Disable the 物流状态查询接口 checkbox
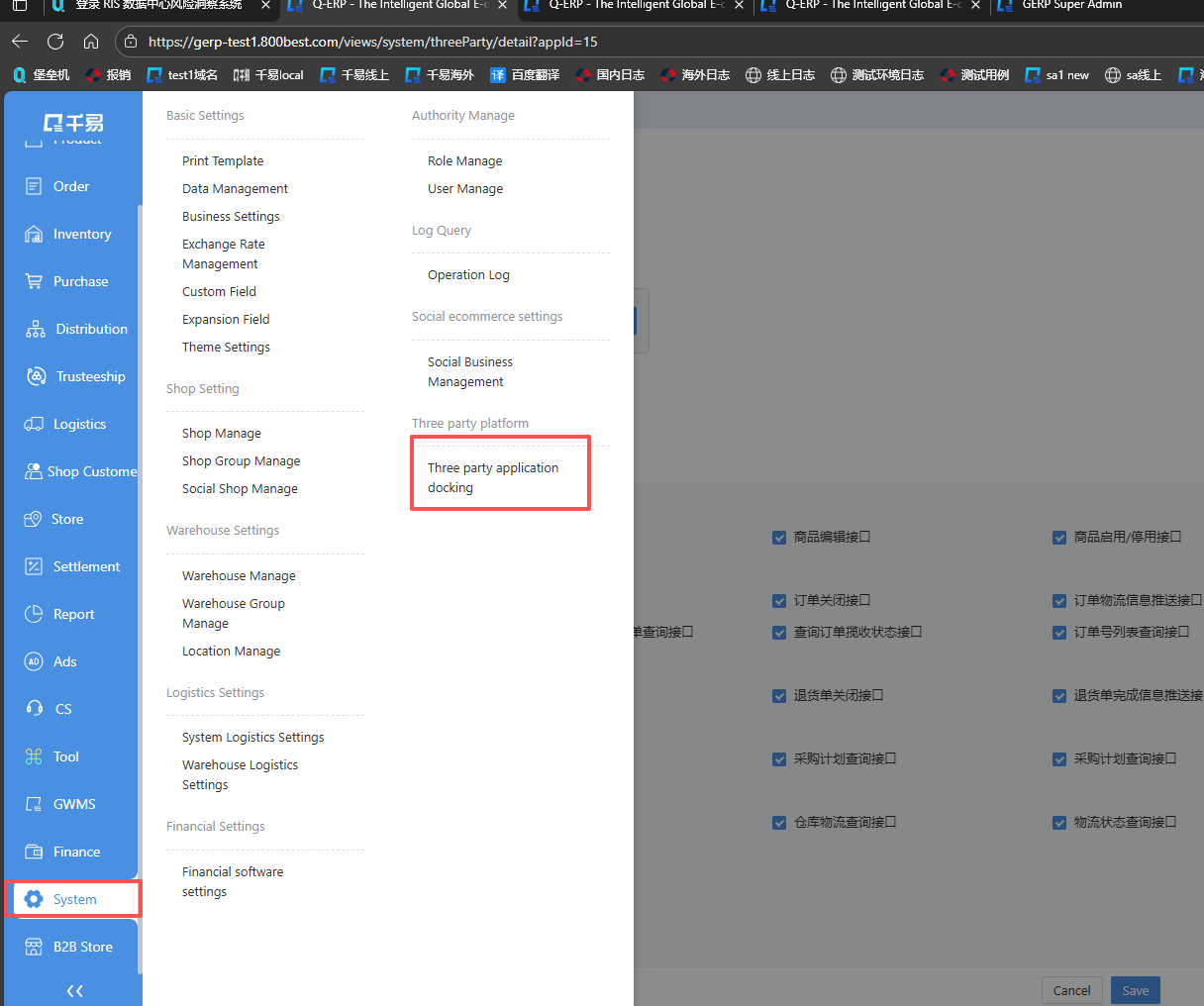1204x1006 pixels. point(1059,823)
